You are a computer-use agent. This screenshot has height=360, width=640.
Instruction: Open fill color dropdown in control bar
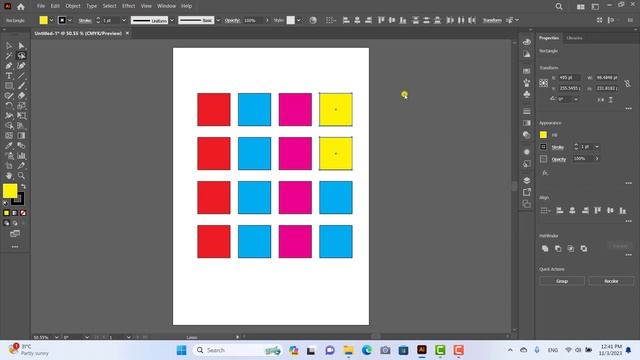[51, 20]
